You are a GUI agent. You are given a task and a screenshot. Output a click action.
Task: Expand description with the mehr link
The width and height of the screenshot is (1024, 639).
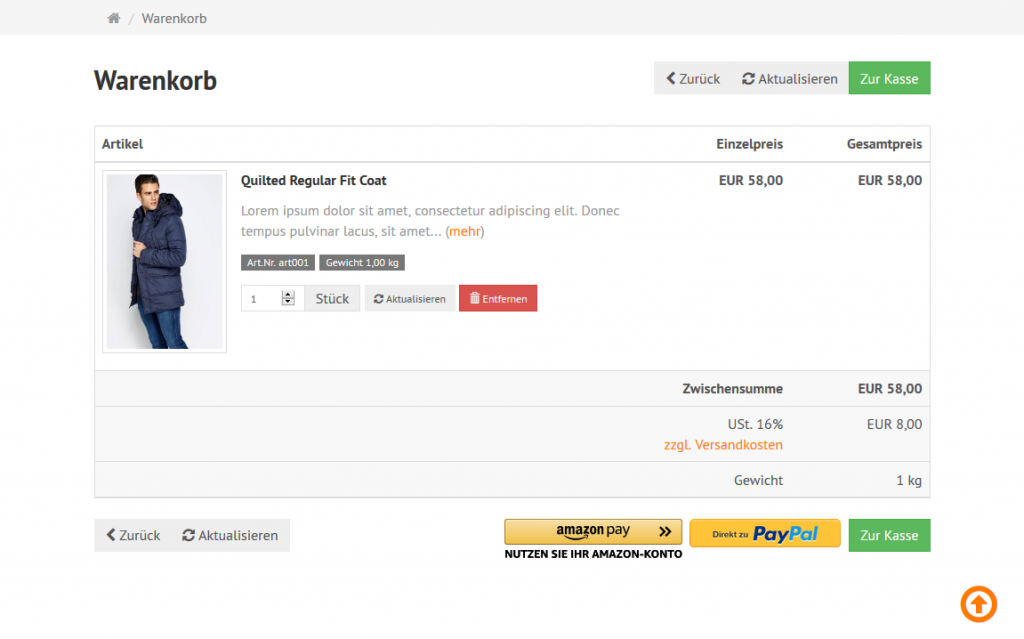465,231
